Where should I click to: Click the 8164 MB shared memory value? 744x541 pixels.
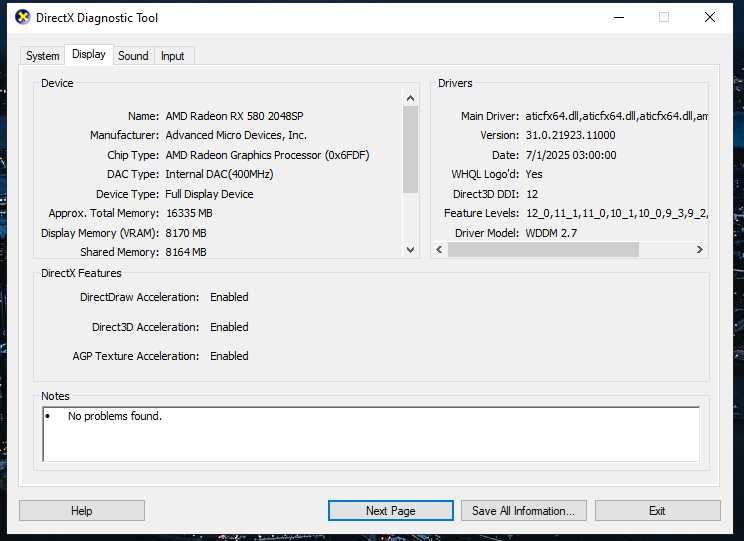(186, 252)
